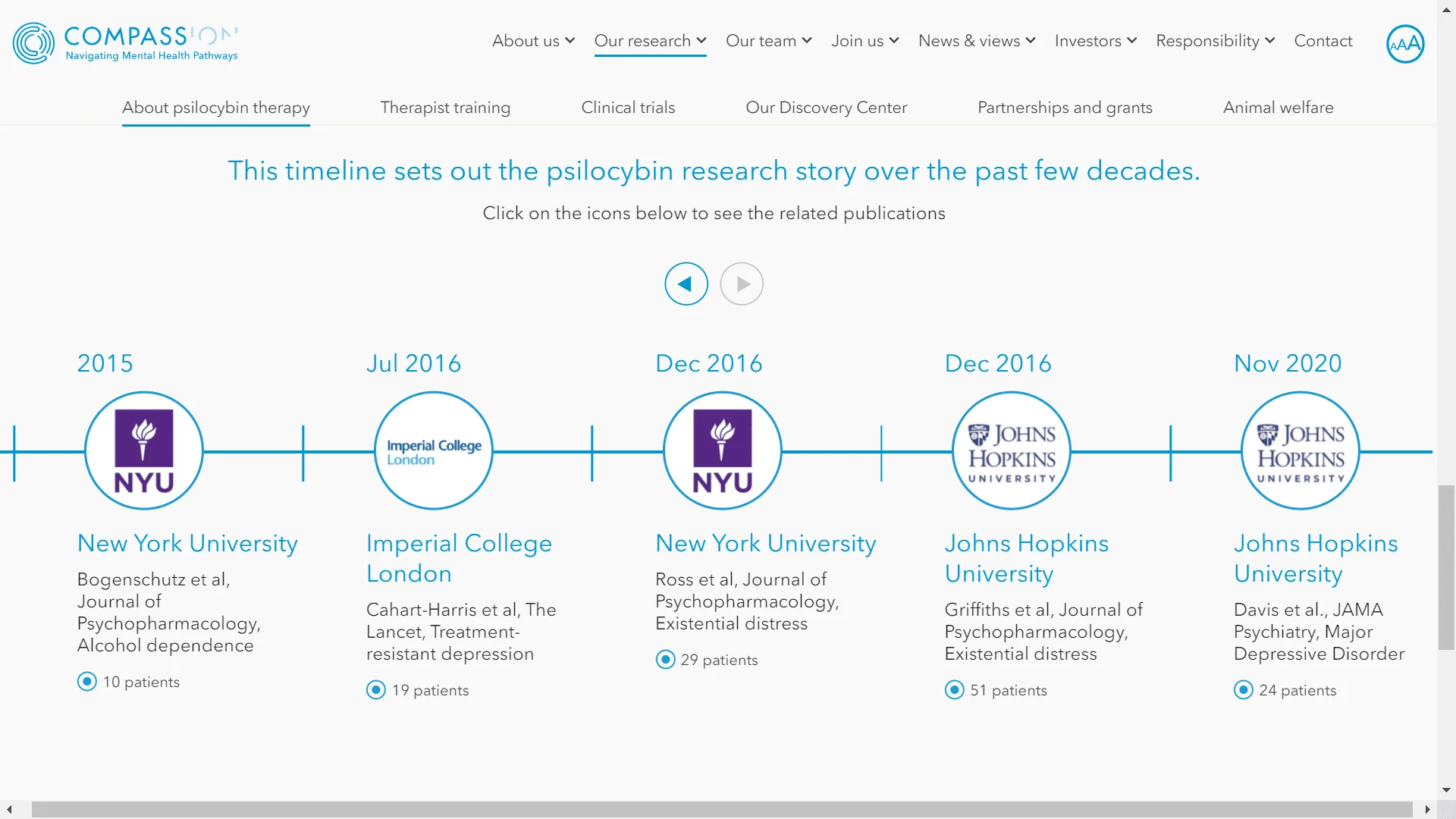Expand the Join us menu
The image size is (1456, 819).
(x=865, y=41)
